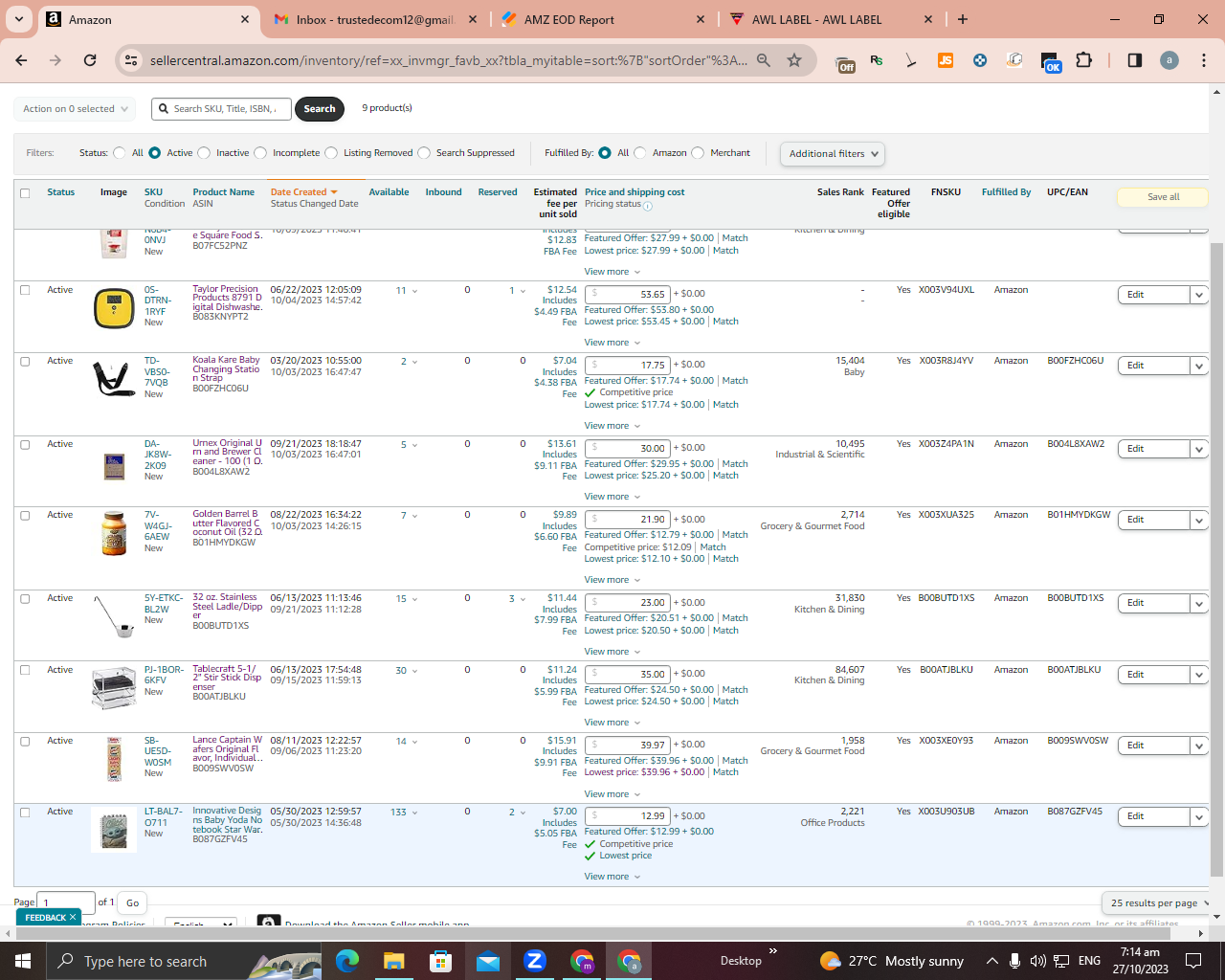Viewport: 1225px width, 980px height.
Task: Reload the Seller Central page
Action: [x=90, y=60]
